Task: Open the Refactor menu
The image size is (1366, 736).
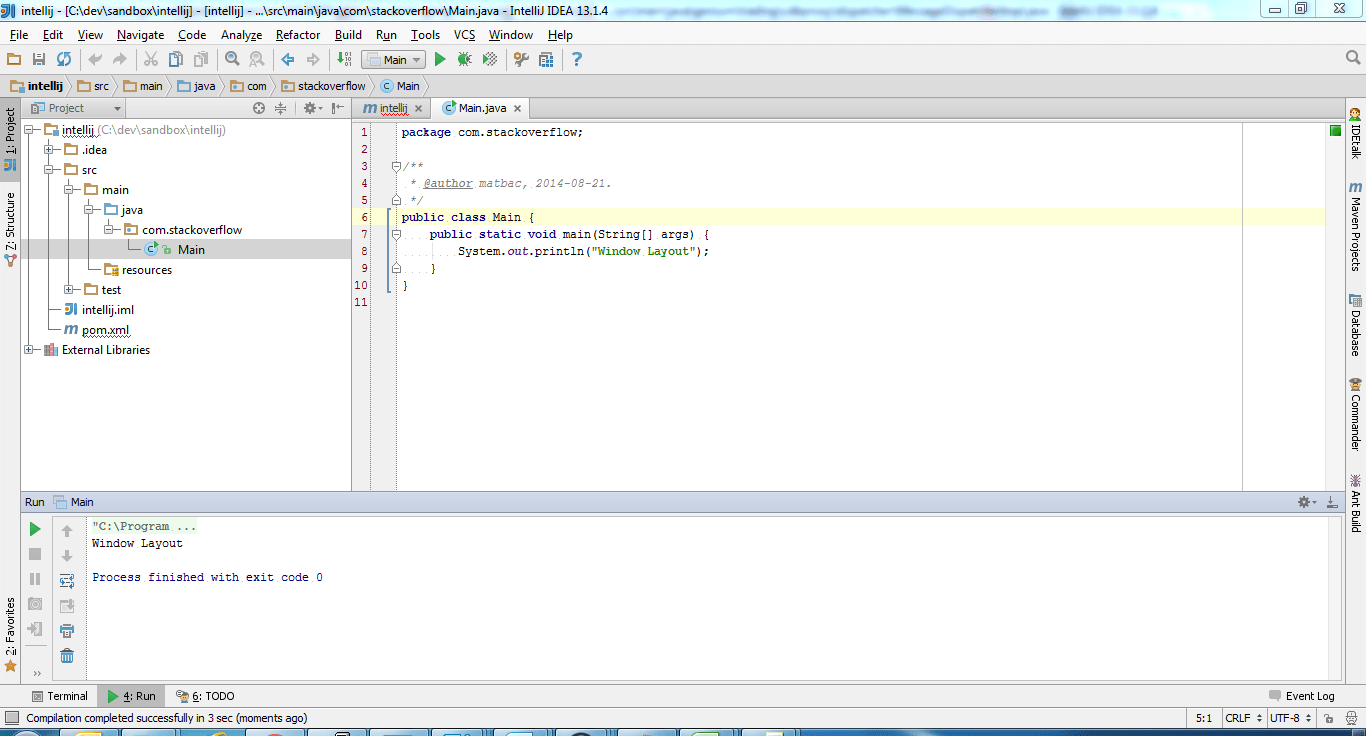Action: pyautogui.click(x=298, y=35)
